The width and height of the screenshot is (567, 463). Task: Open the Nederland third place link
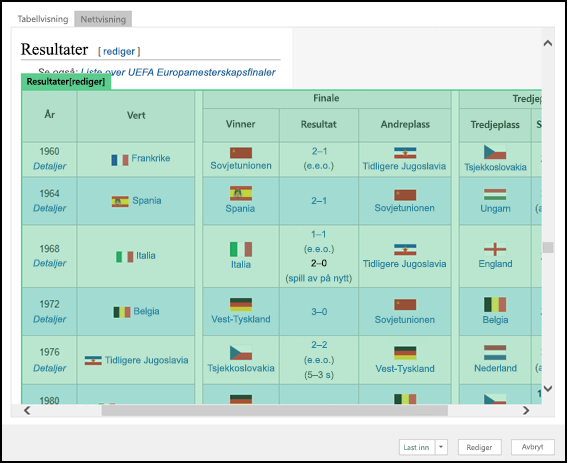coord(495,368)
